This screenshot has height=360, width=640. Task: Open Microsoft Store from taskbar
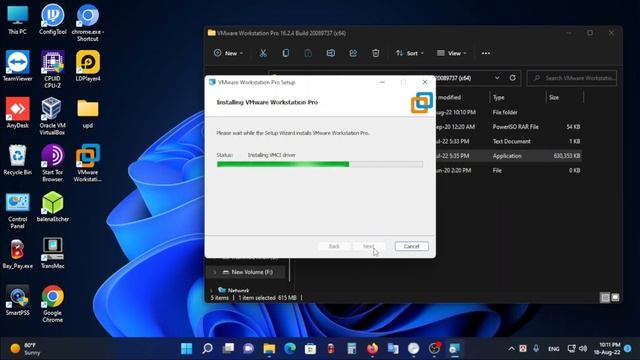coord(310,349)
